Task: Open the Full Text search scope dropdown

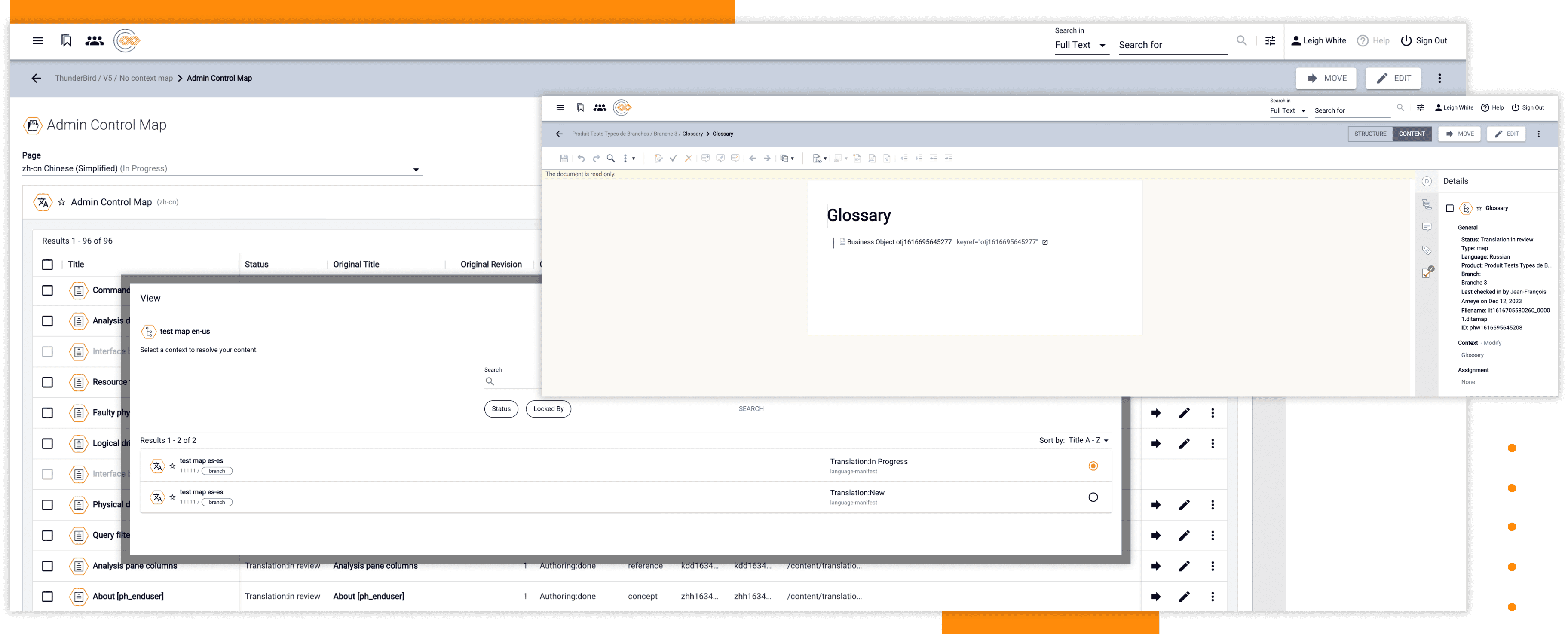Action: click(x=1081, y=44)
